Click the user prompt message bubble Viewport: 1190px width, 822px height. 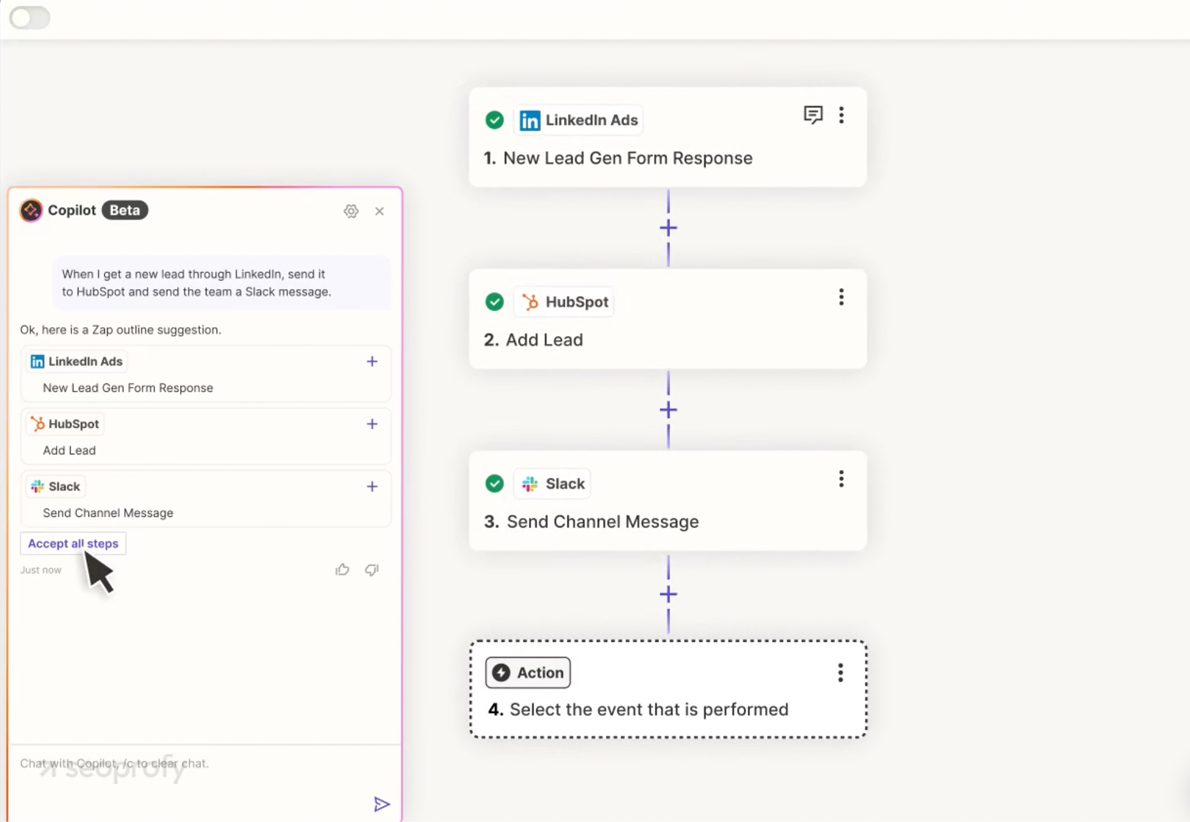222,282
